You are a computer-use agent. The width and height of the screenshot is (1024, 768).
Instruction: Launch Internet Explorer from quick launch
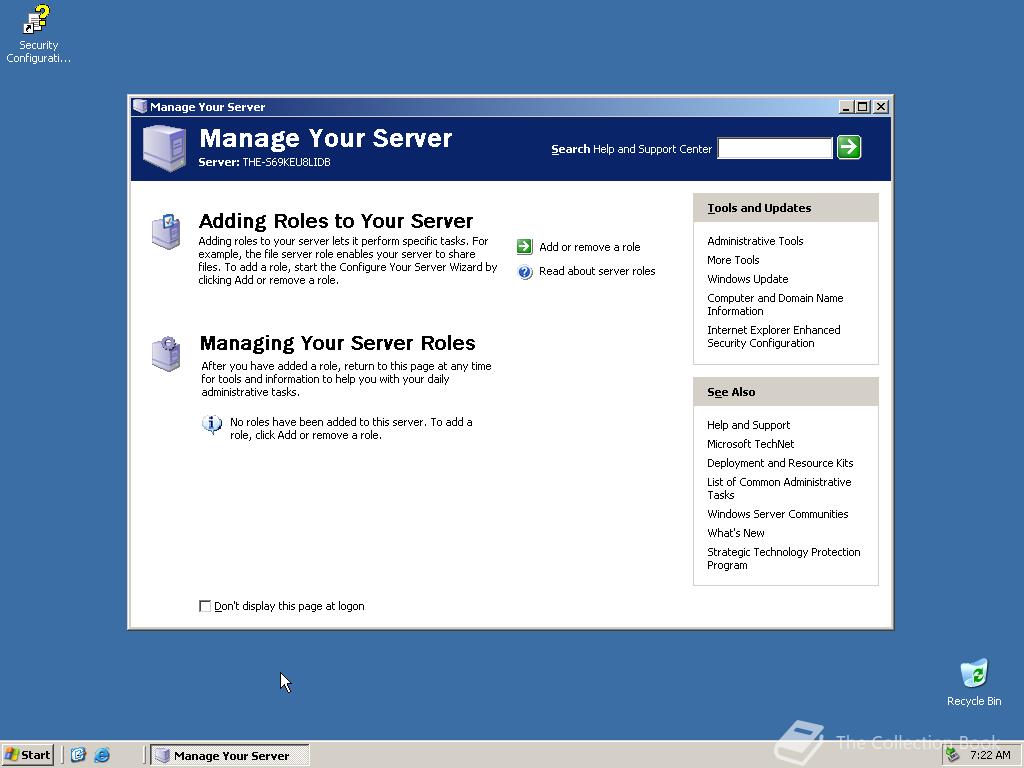pos(102,755)
